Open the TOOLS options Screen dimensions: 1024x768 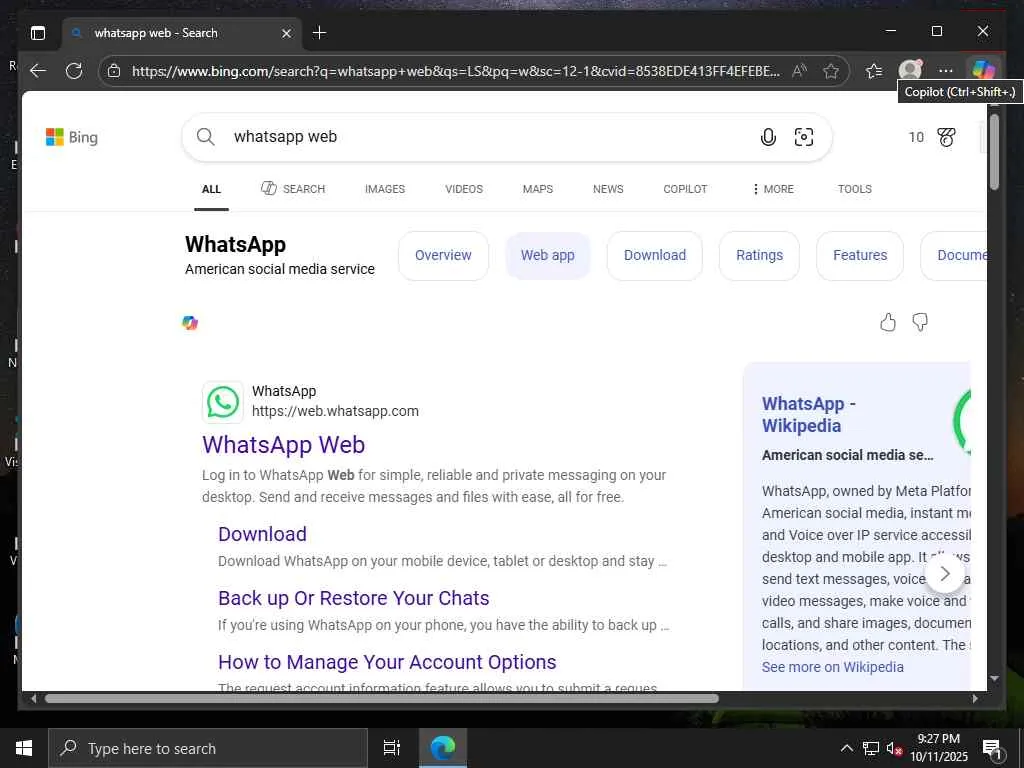pos(855,189)
